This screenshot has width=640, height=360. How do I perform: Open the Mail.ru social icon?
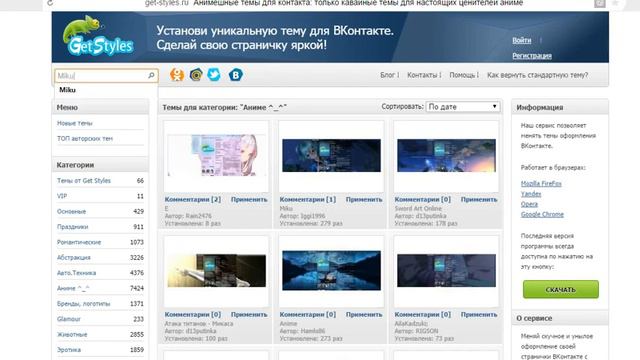coord(196,75)
